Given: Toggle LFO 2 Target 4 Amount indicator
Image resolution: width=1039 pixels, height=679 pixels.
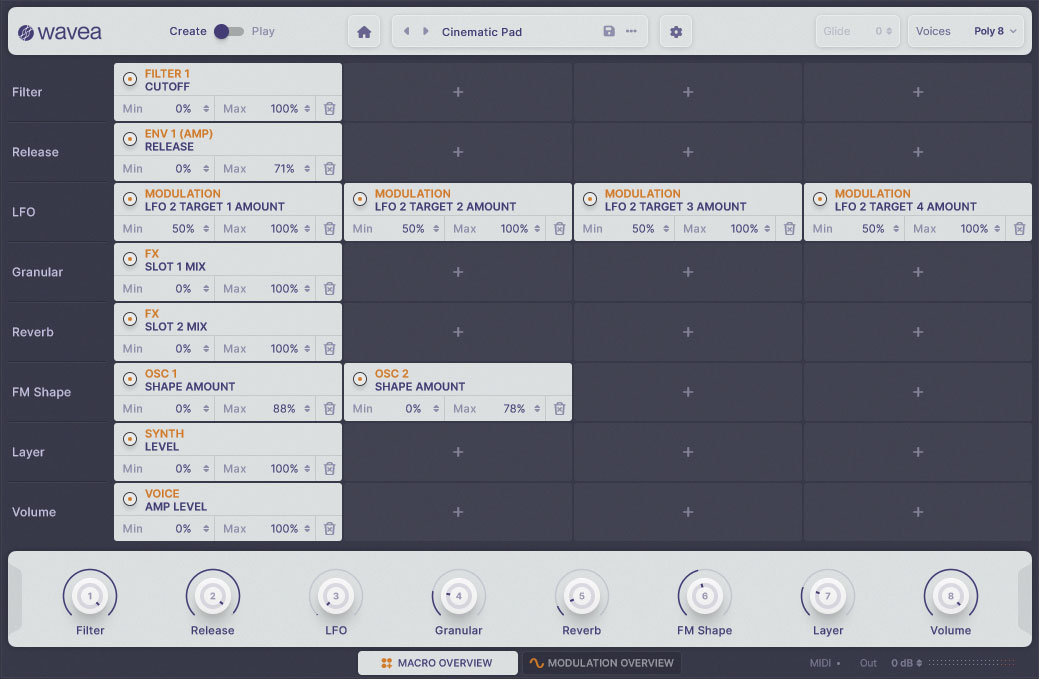Looking at the screenshot, I should 820,199.
